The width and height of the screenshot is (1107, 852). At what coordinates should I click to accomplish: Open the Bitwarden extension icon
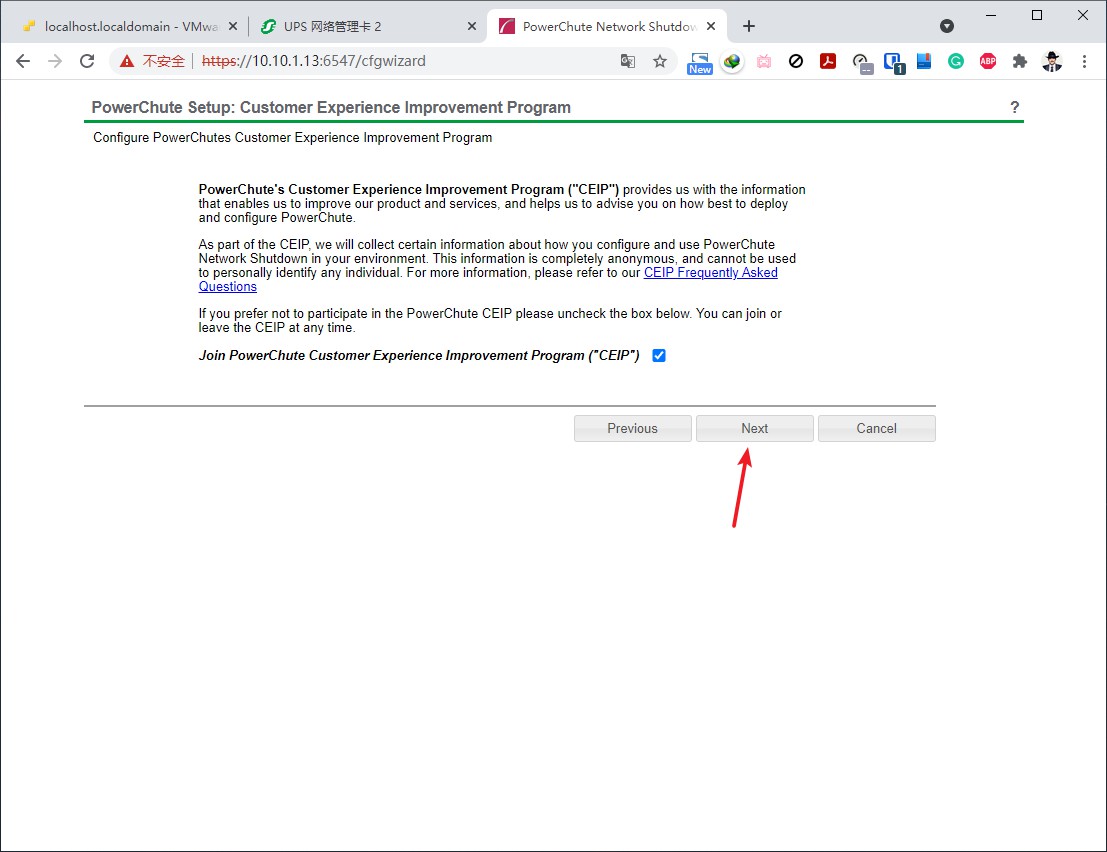click(x=893, y=61)
